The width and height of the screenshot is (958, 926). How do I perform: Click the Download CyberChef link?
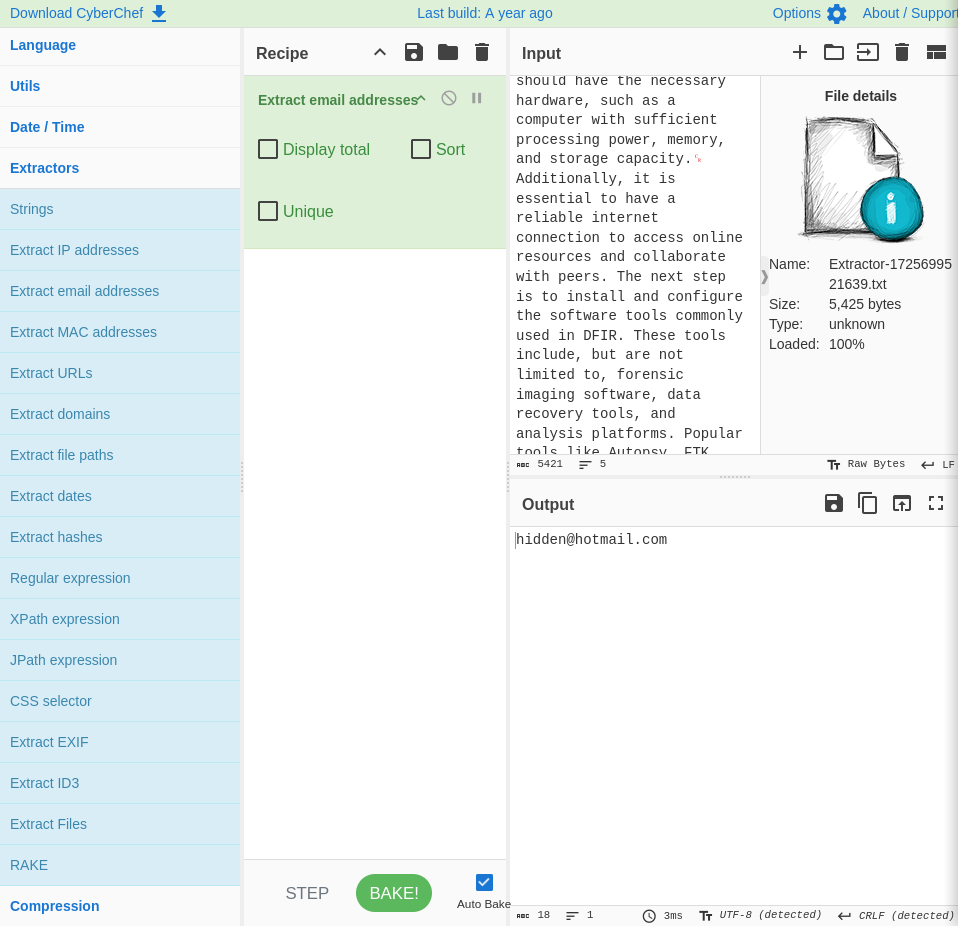88,13
